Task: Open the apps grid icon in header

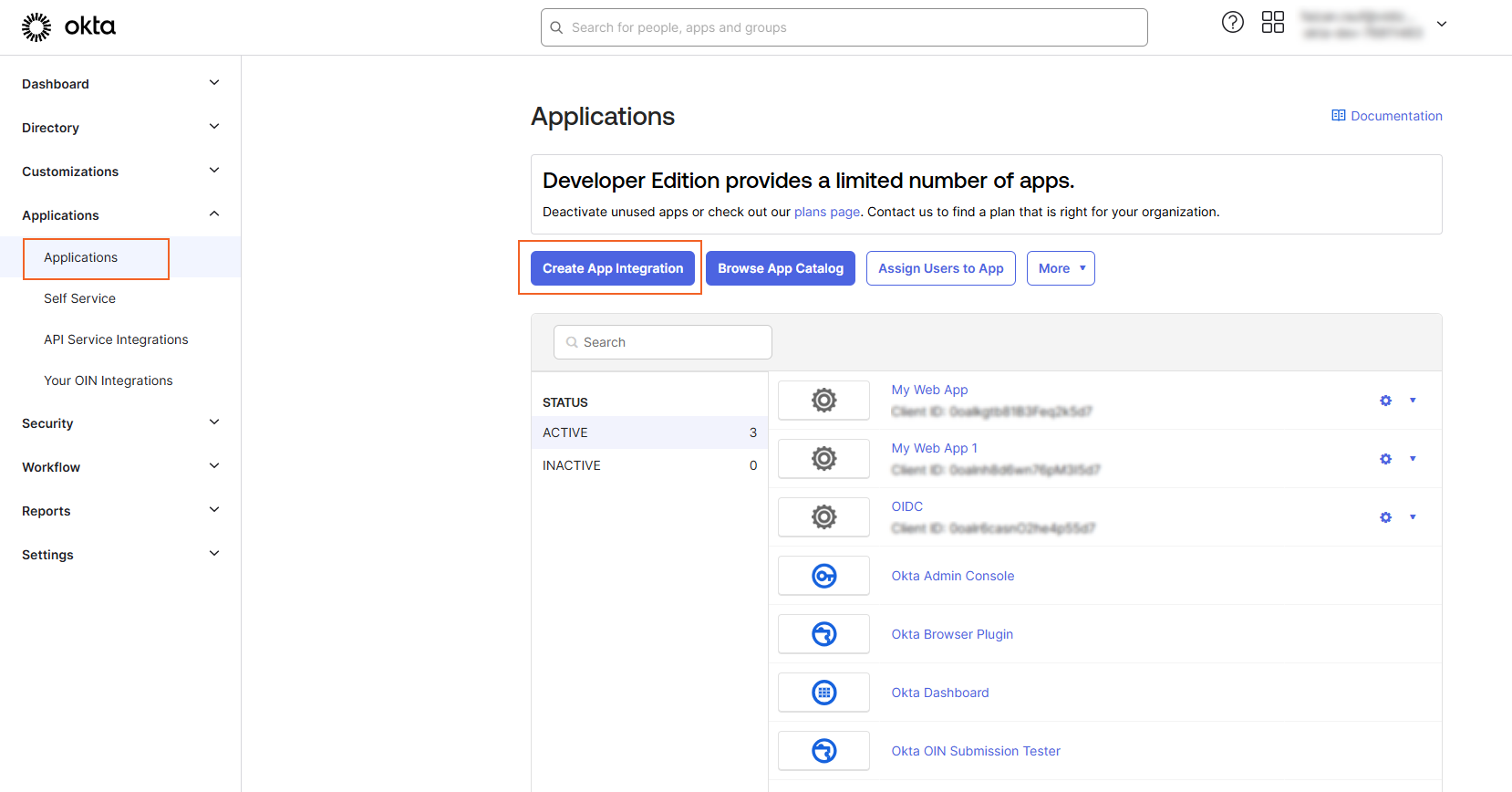Action: pyautogui.click(x=1272, y=23)
